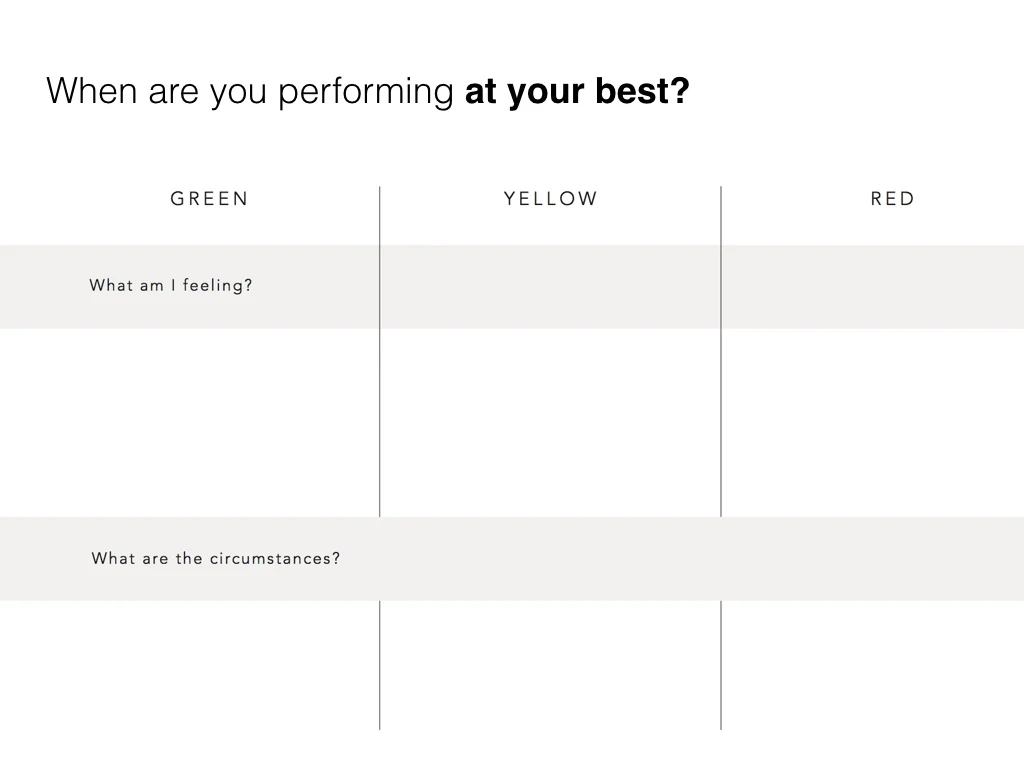Click the blank RED cell below the feeling row

873,423
